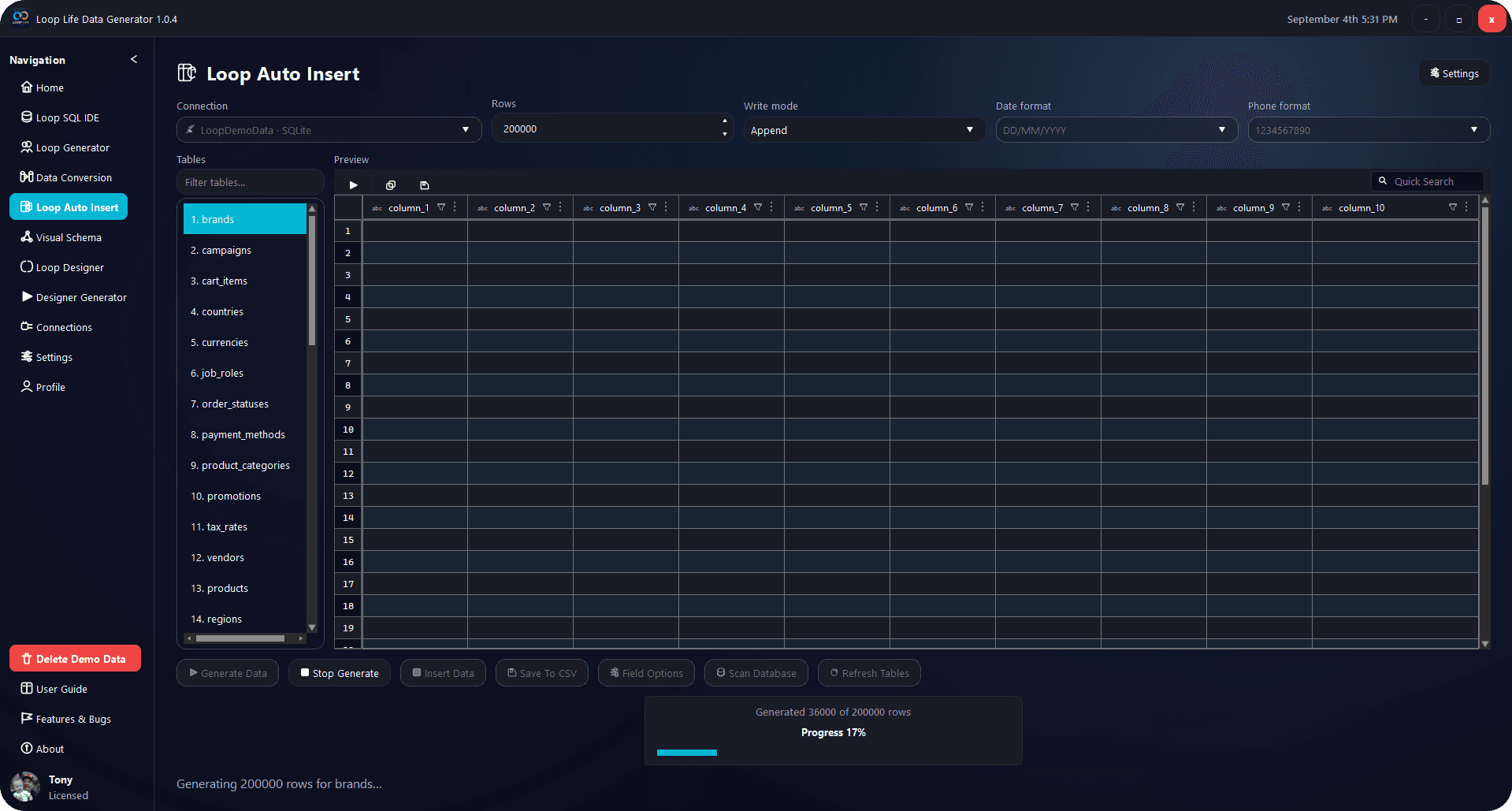
Task: Open the filter icon on column_1
Action: click(x=441, y=207)
